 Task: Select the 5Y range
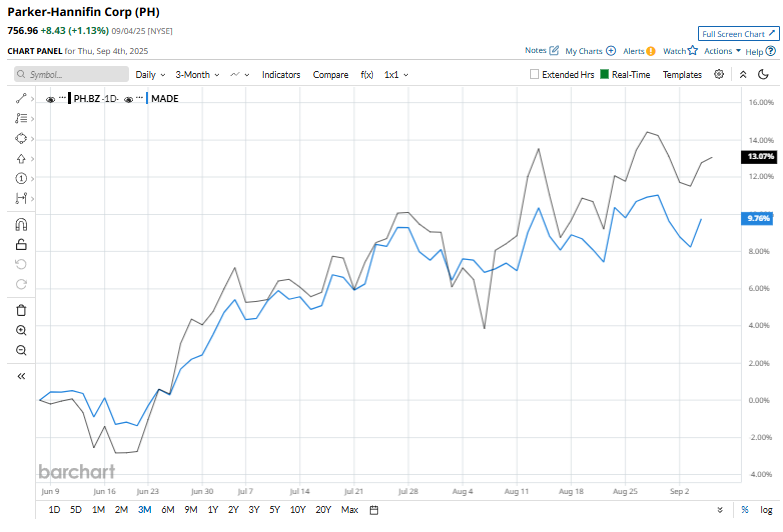point(275,510)
